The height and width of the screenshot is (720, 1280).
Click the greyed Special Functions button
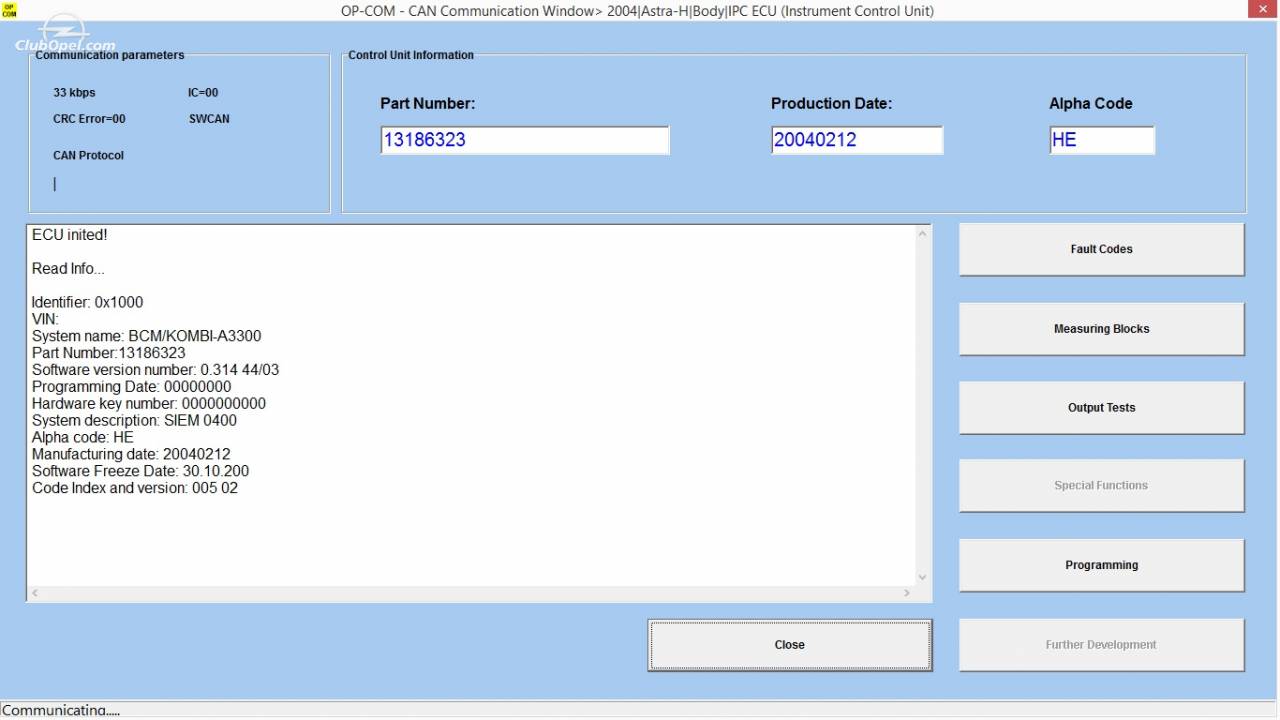(1101, 486)
